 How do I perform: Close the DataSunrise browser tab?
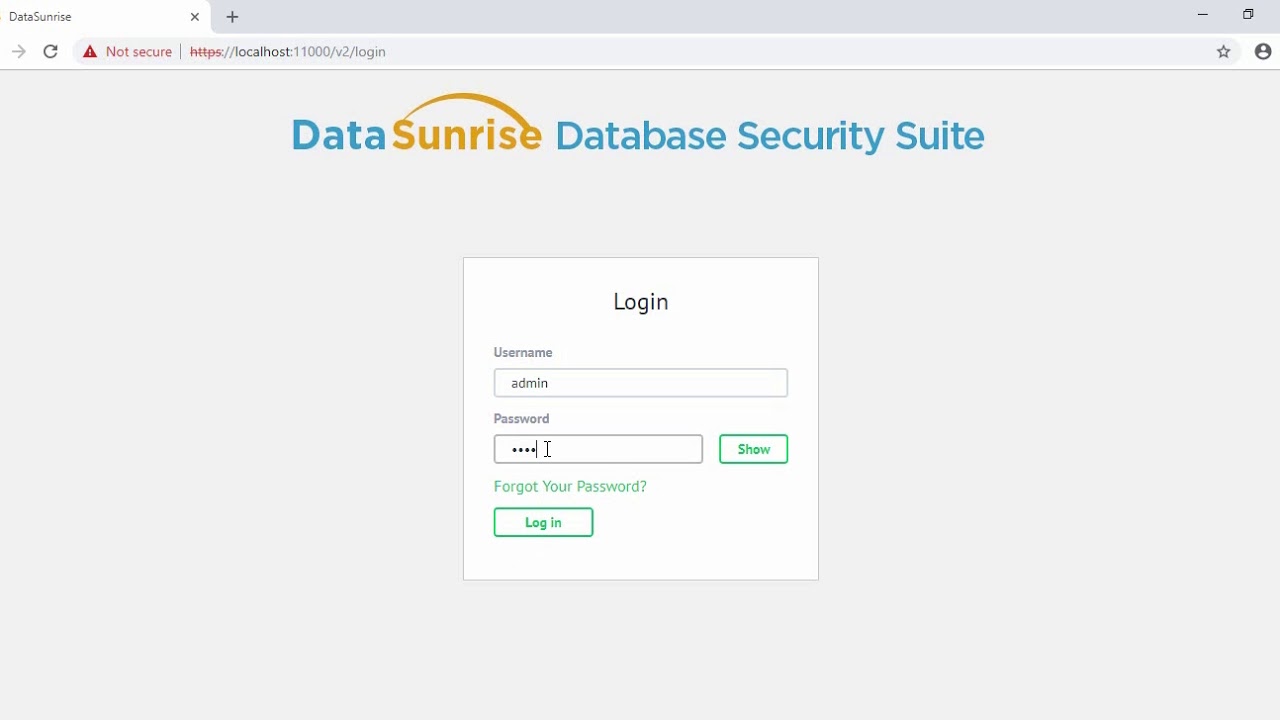coord(195,17)
